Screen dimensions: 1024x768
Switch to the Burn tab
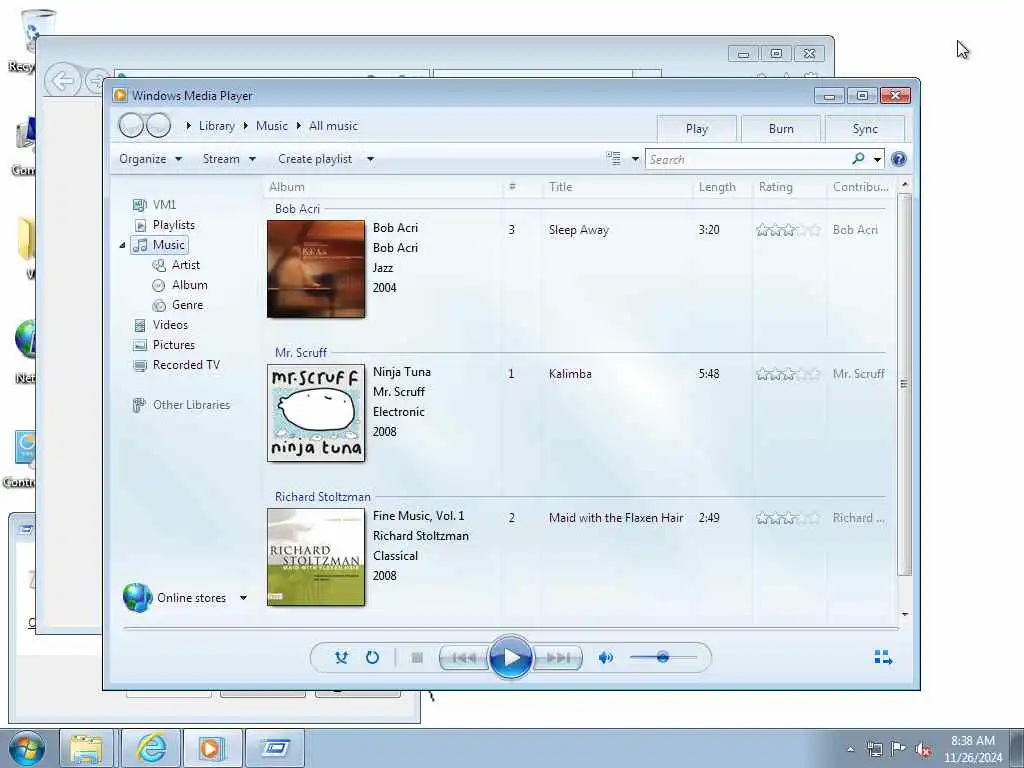(781, 129)
